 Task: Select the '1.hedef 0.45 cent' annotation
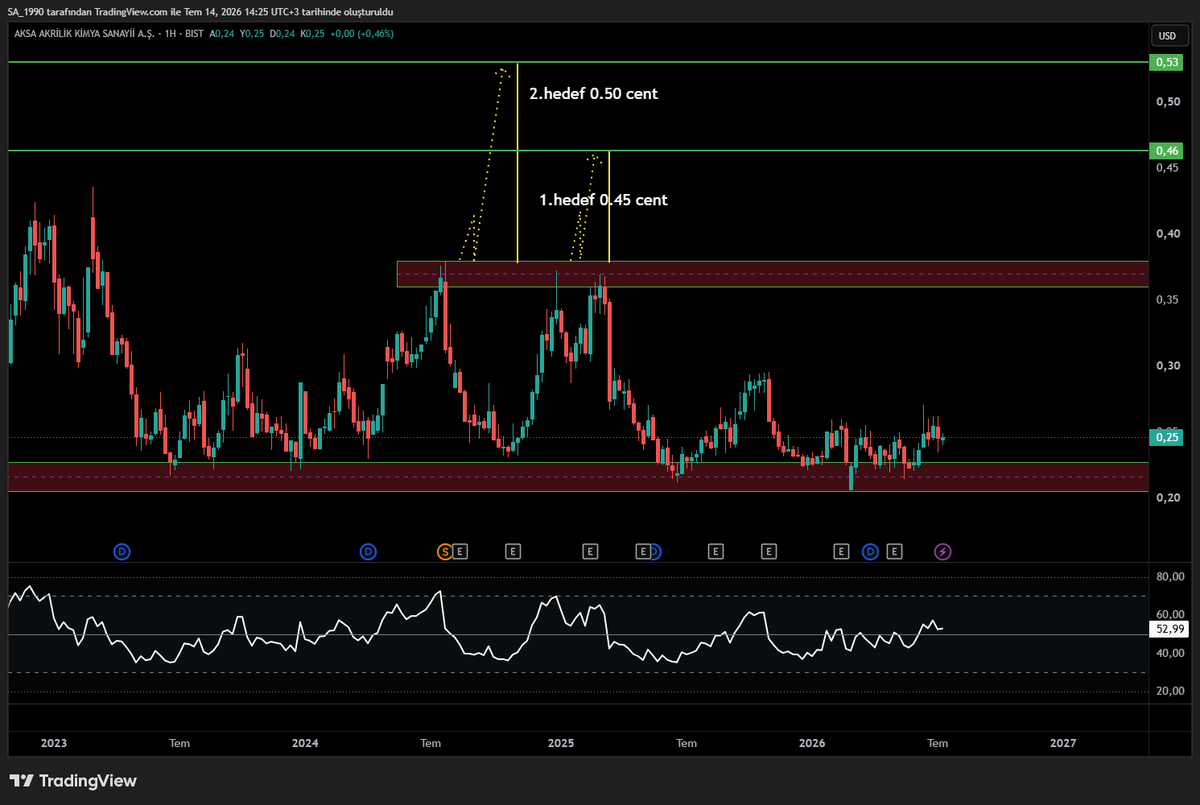[x=603, y=200]
